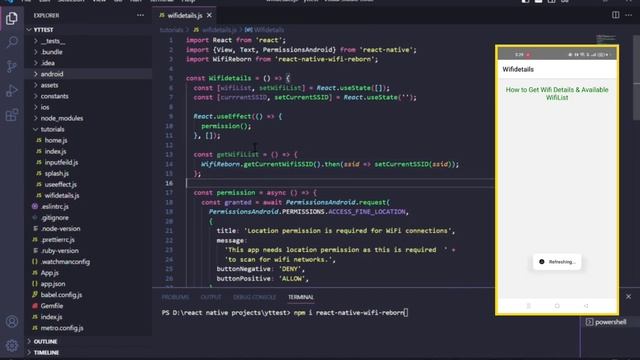Open the App.js file
Viewport: 640px width, 360px height.
[88, 273]
